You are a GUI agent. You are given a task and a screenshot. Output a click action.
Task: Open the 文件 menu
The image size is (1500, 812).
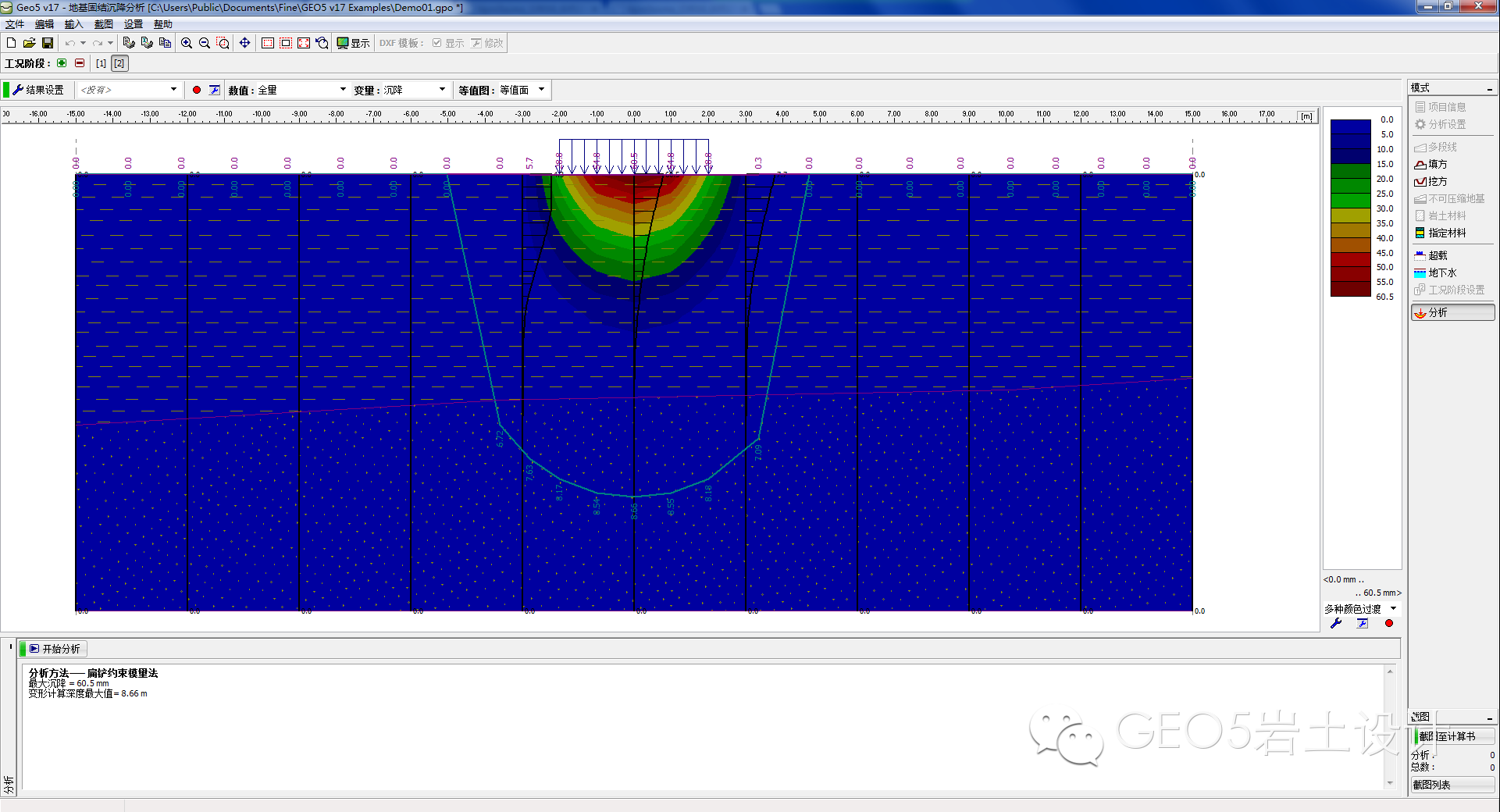click(x=15, y=24)
